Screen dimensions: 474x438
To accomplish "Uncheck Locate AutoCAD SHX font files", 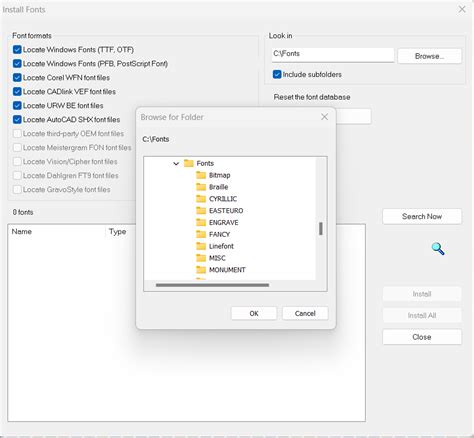I will pyautogui.click(x=17, y=119).
